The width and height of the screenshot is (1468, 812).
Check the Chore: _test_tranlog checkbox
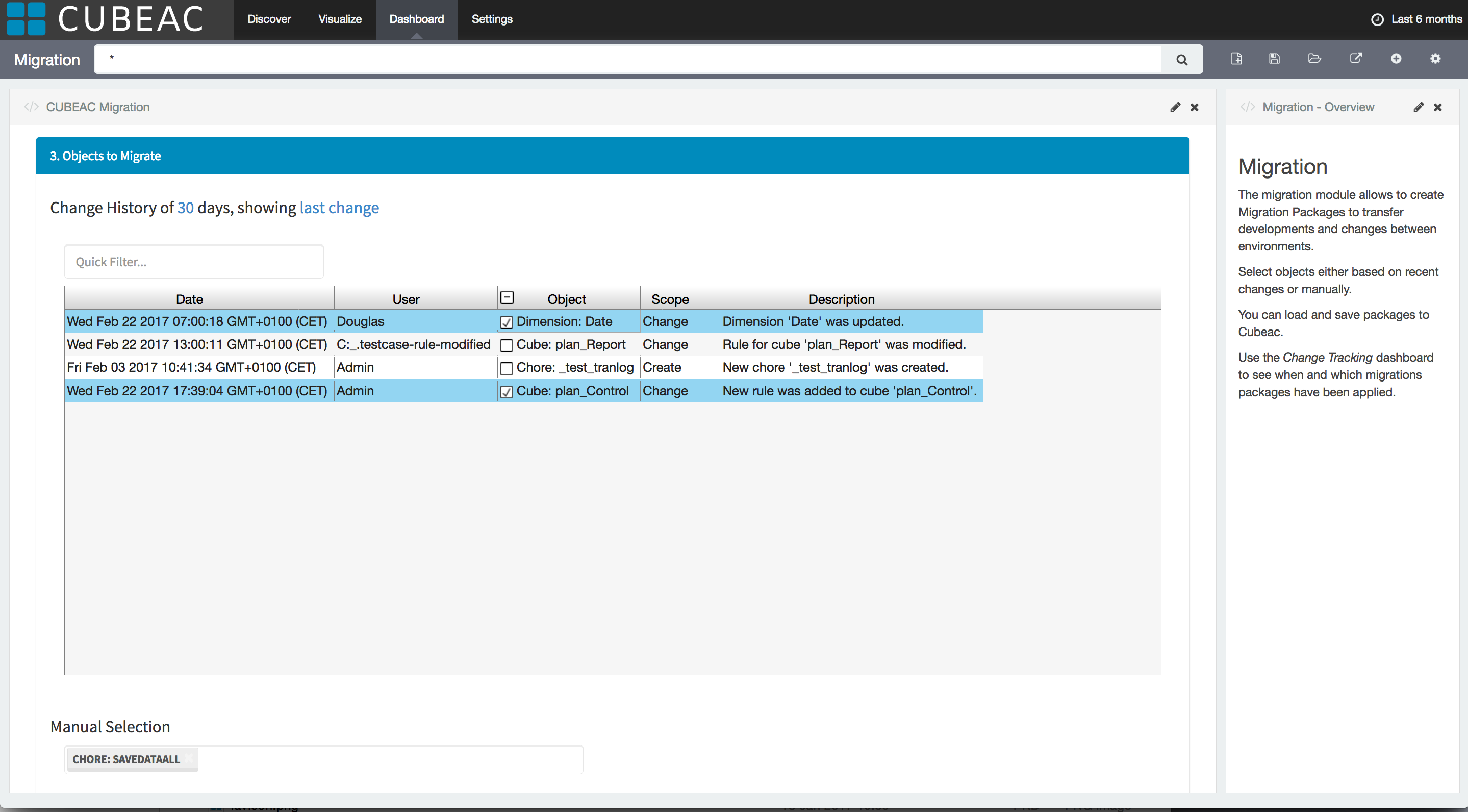(x=506, y=369)
